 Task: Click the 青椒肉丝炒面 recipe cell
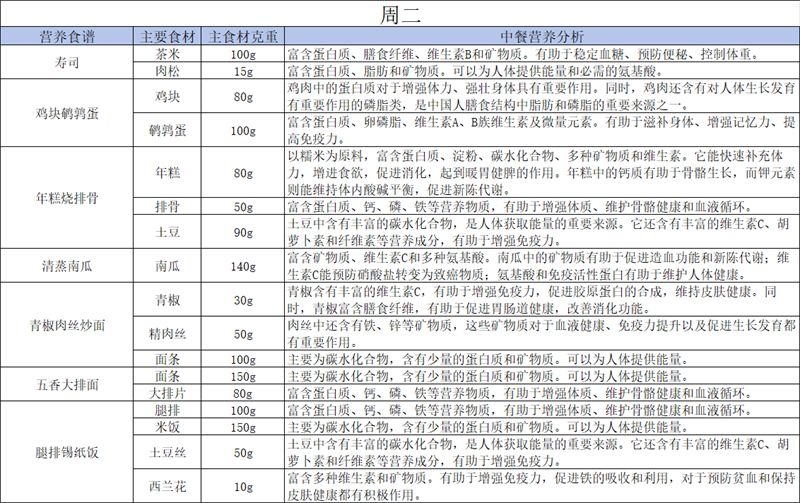click(x=67, y=326)
